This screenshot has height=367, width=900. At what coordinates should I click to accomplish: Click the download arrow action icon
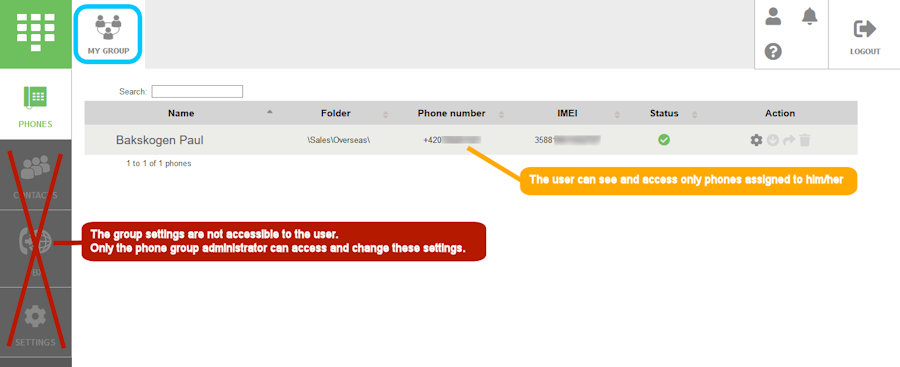pyautogui.click(x=773, y=140)
